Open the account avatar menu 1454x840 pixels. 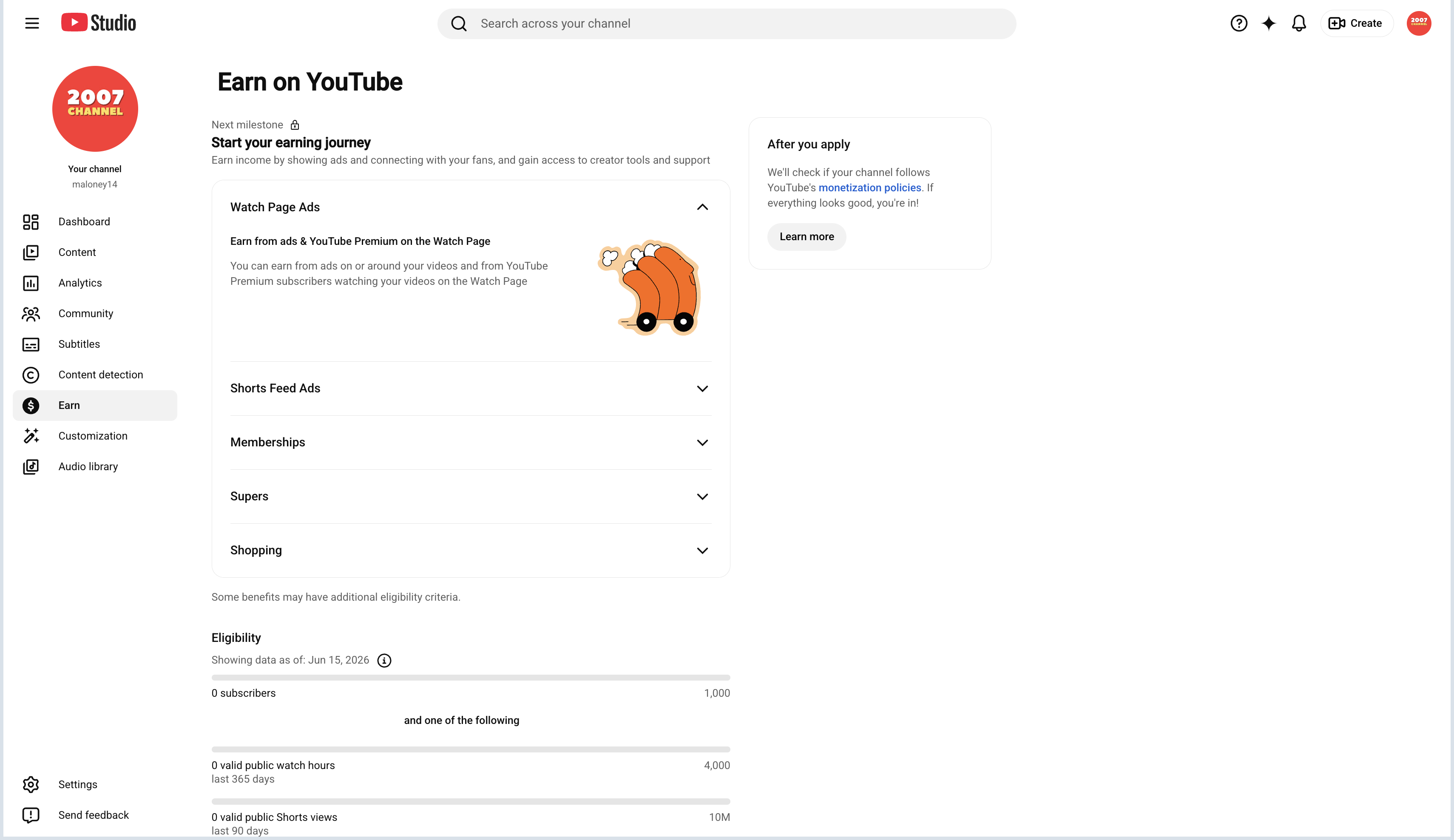[x=1418, y=23]
